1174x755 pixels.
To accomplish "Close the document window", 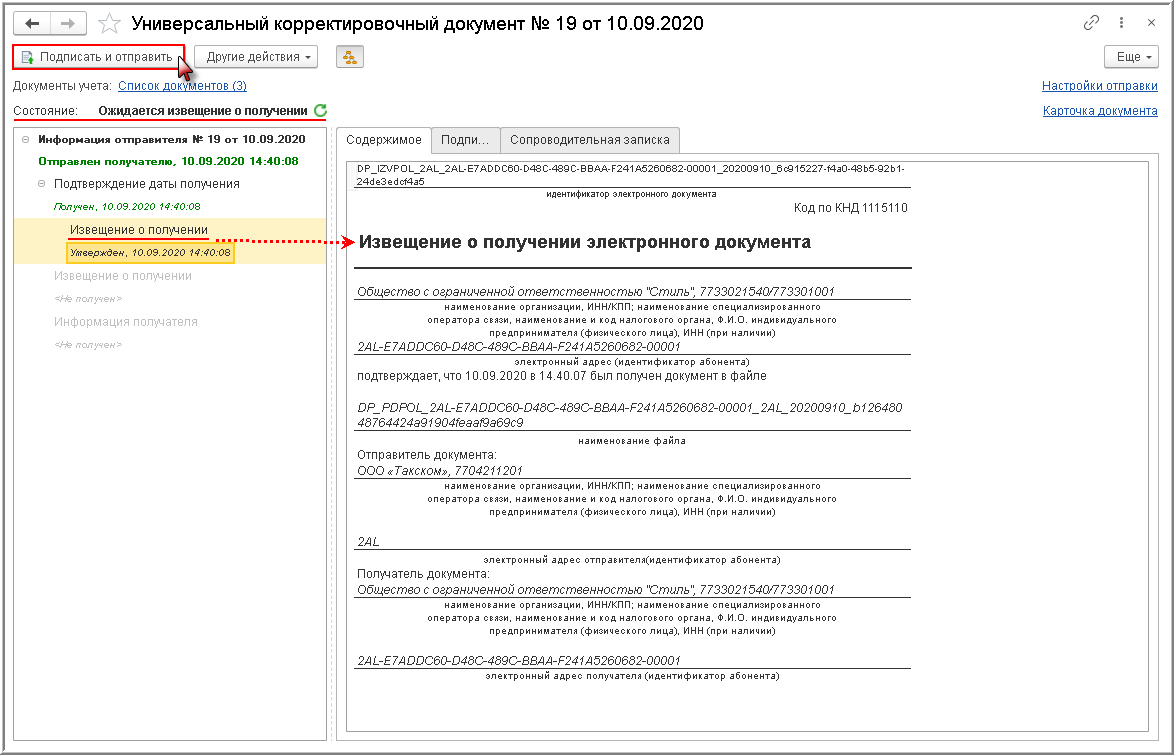I will (x=1152, y=23).
